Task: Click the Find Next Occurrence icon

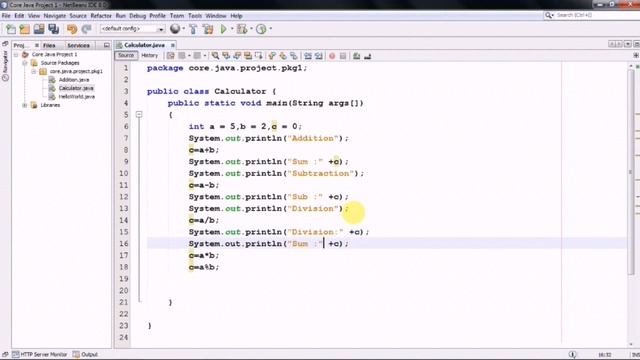Action: click(x=237, y=56)
